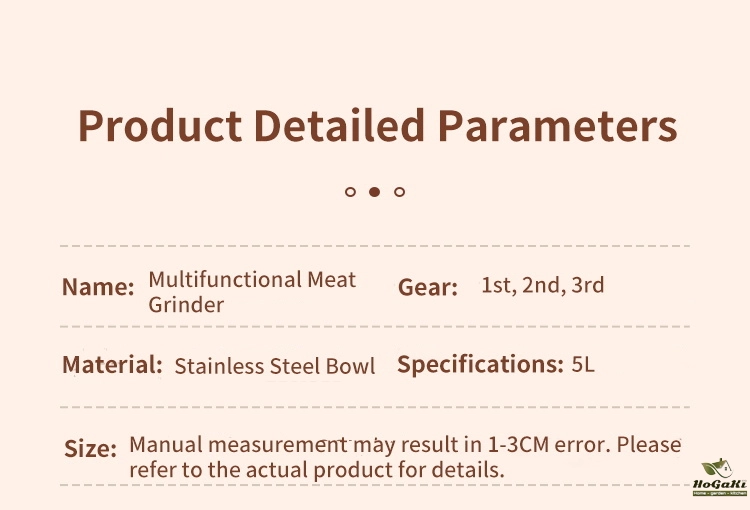Click the dashed divider above the Material row

pos(375,326)
